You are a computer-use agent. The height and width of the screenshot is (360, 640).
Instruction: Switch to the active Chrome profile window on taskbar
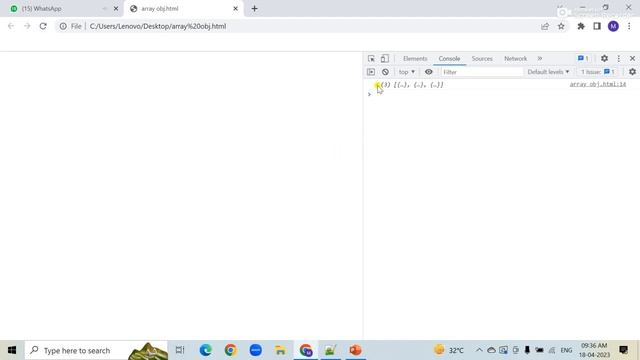point(306,350)
